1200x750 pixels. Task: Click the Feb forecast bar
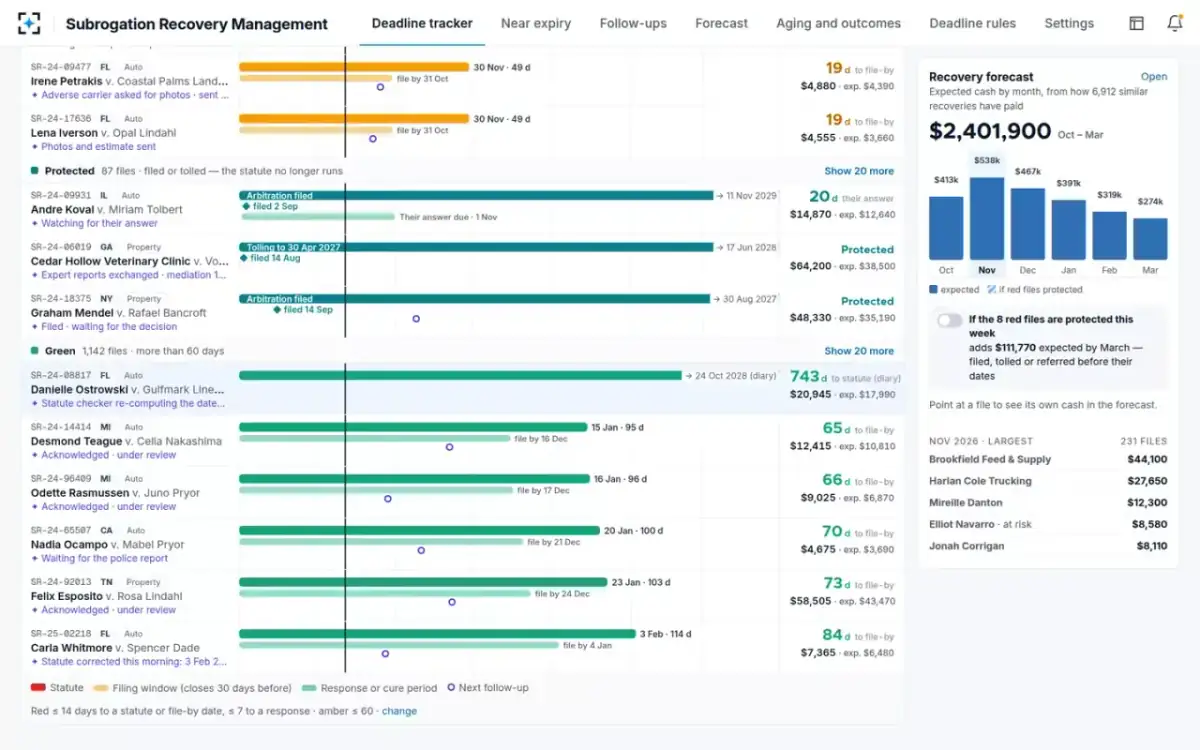pos(1109,235)
